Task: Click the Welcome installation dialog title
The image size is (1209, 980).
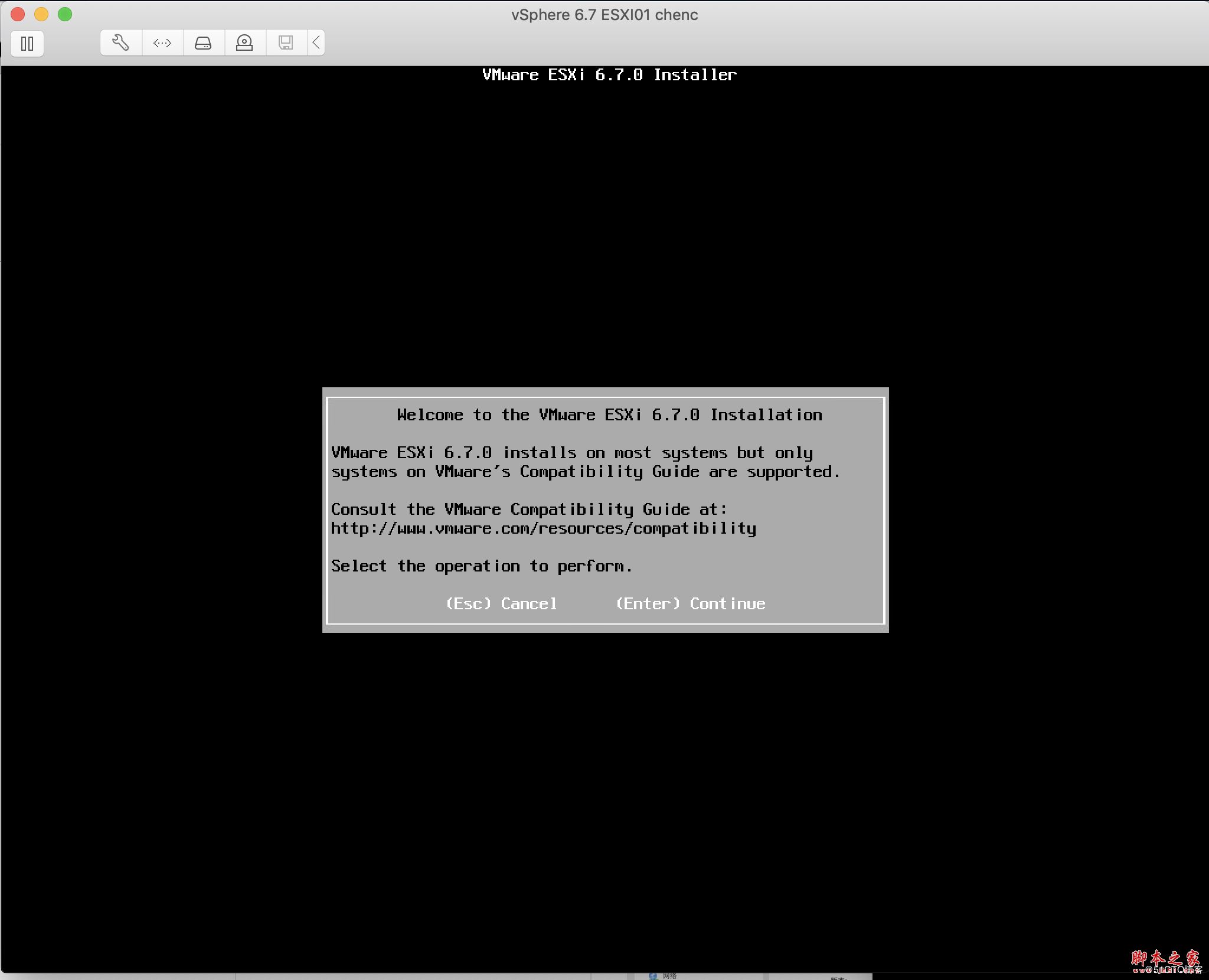Action: (609, 415)
